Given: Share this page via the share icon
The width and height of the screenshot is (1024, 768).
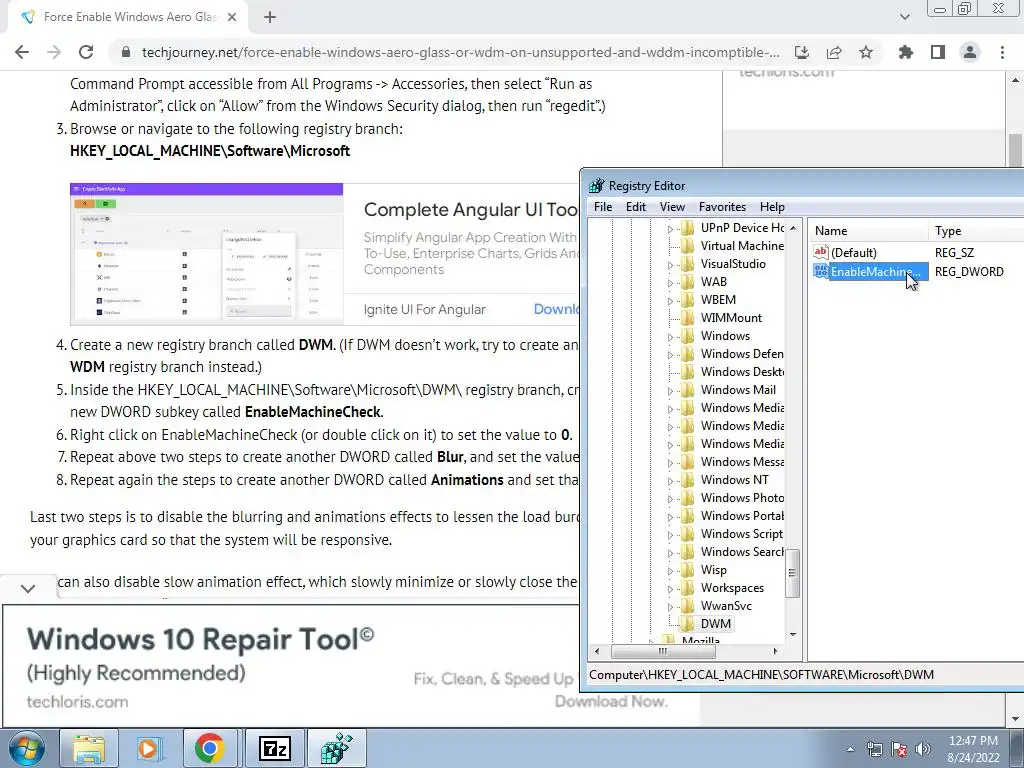Looking at the screenshot, I should coord(834,52).
